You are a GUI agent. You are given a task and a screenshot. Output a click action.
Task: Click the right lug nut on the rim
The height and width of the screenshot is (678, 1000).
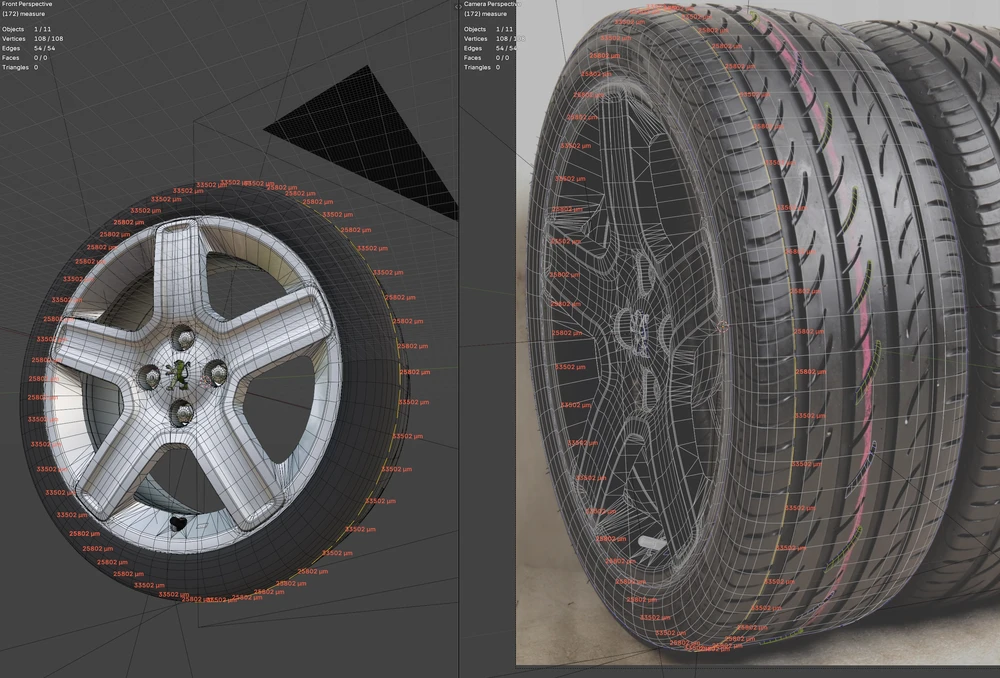click(x=215, y=372)
